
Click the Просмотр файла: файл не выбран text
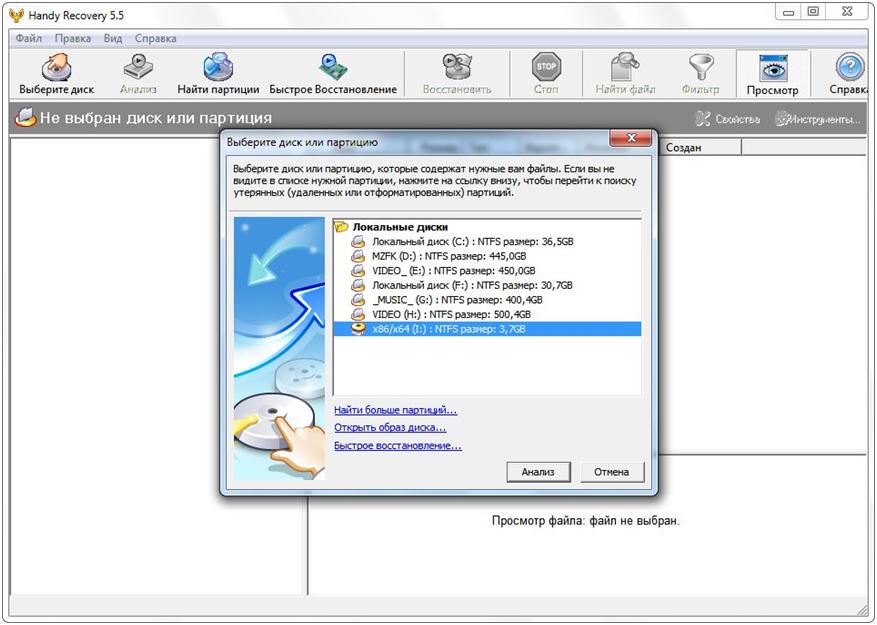[x=586, y=521]
